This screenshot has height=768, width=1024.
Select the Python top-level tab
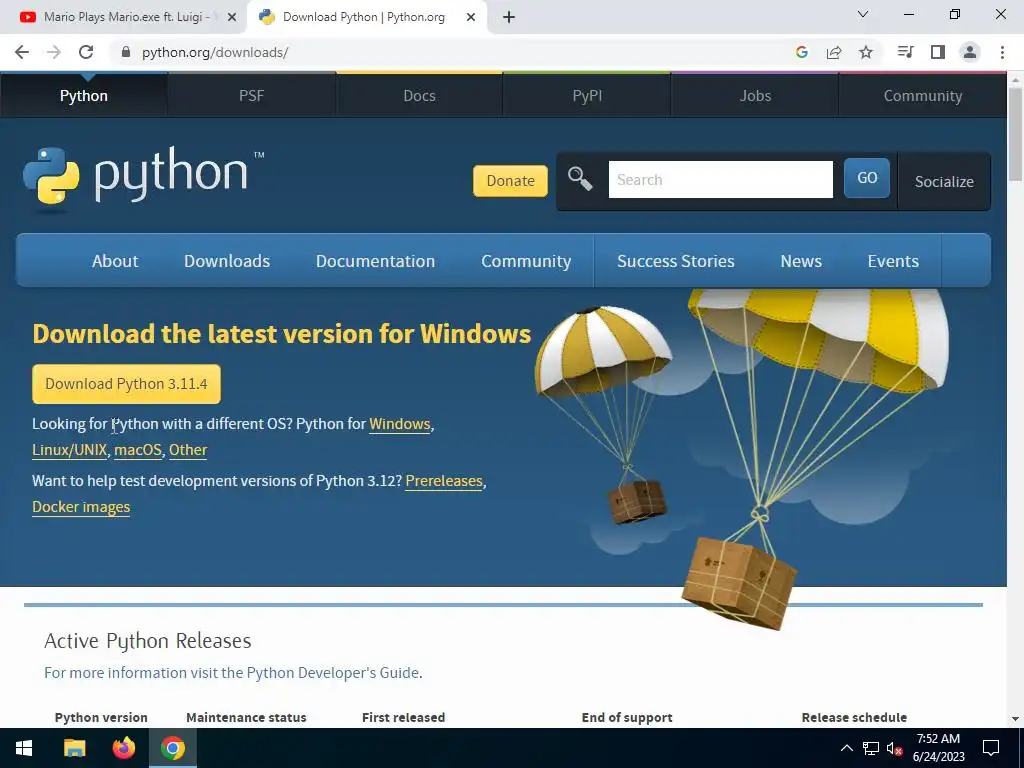(x=84, y=96)
